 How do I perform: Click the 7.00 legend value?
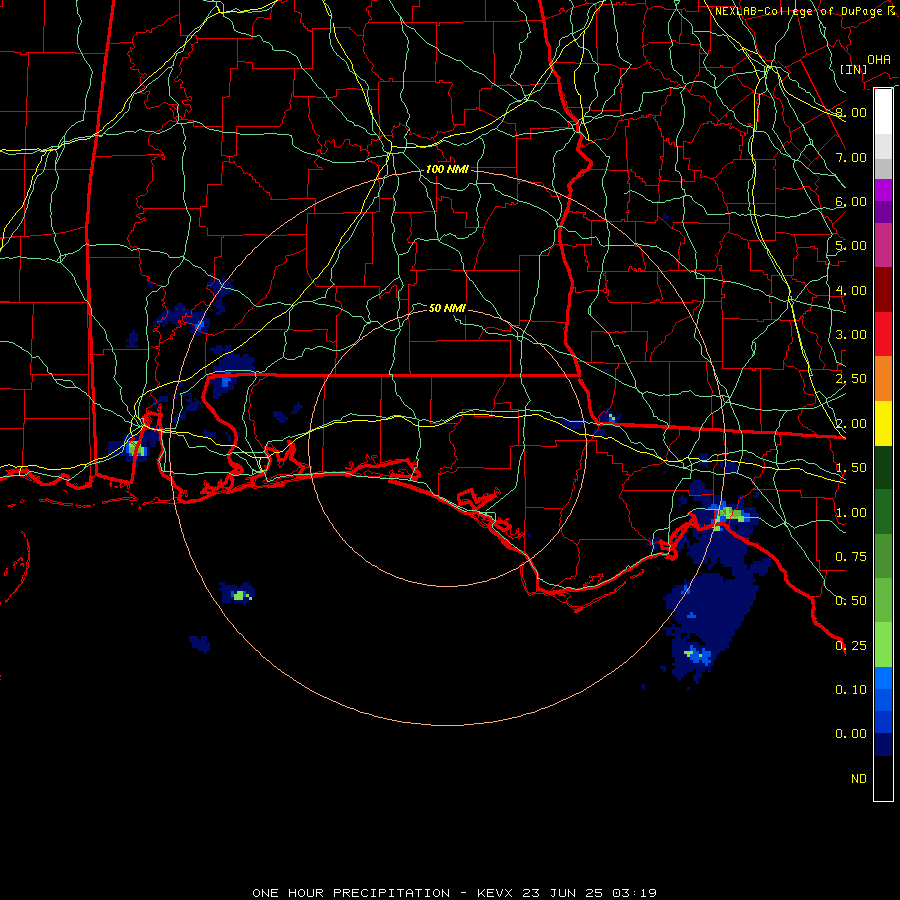tap(851, 157)
